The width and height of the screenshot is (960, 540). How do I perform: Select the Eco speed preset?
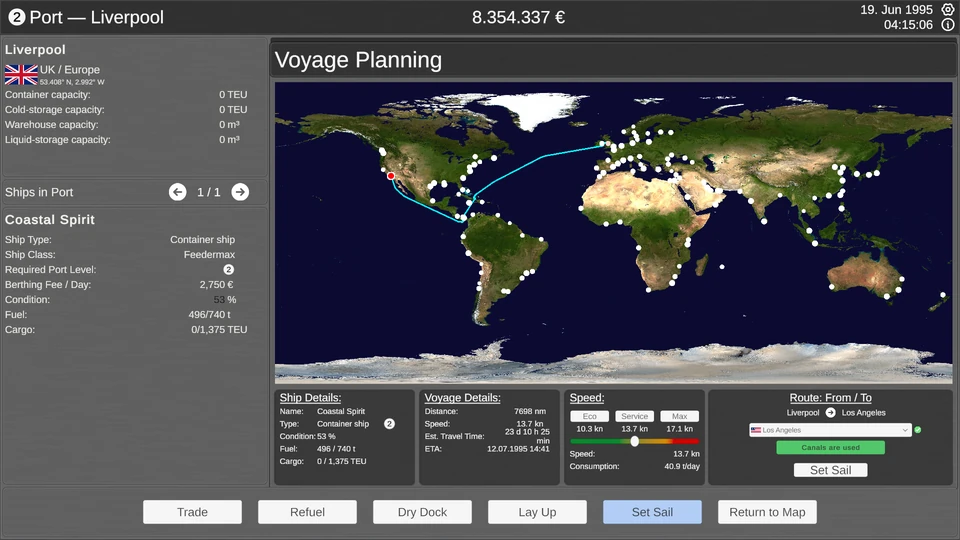[590, 416]
